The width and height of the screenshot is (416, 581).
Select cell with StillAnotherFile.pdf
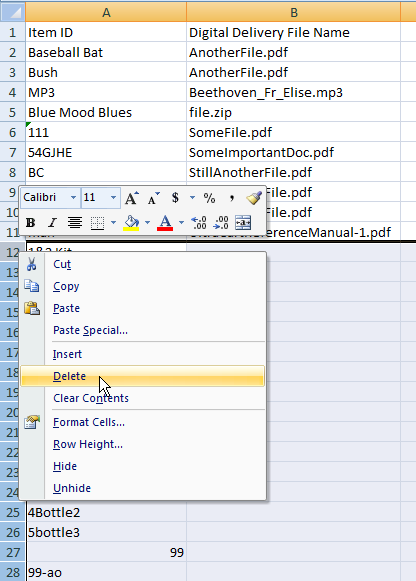click(294, 173)
